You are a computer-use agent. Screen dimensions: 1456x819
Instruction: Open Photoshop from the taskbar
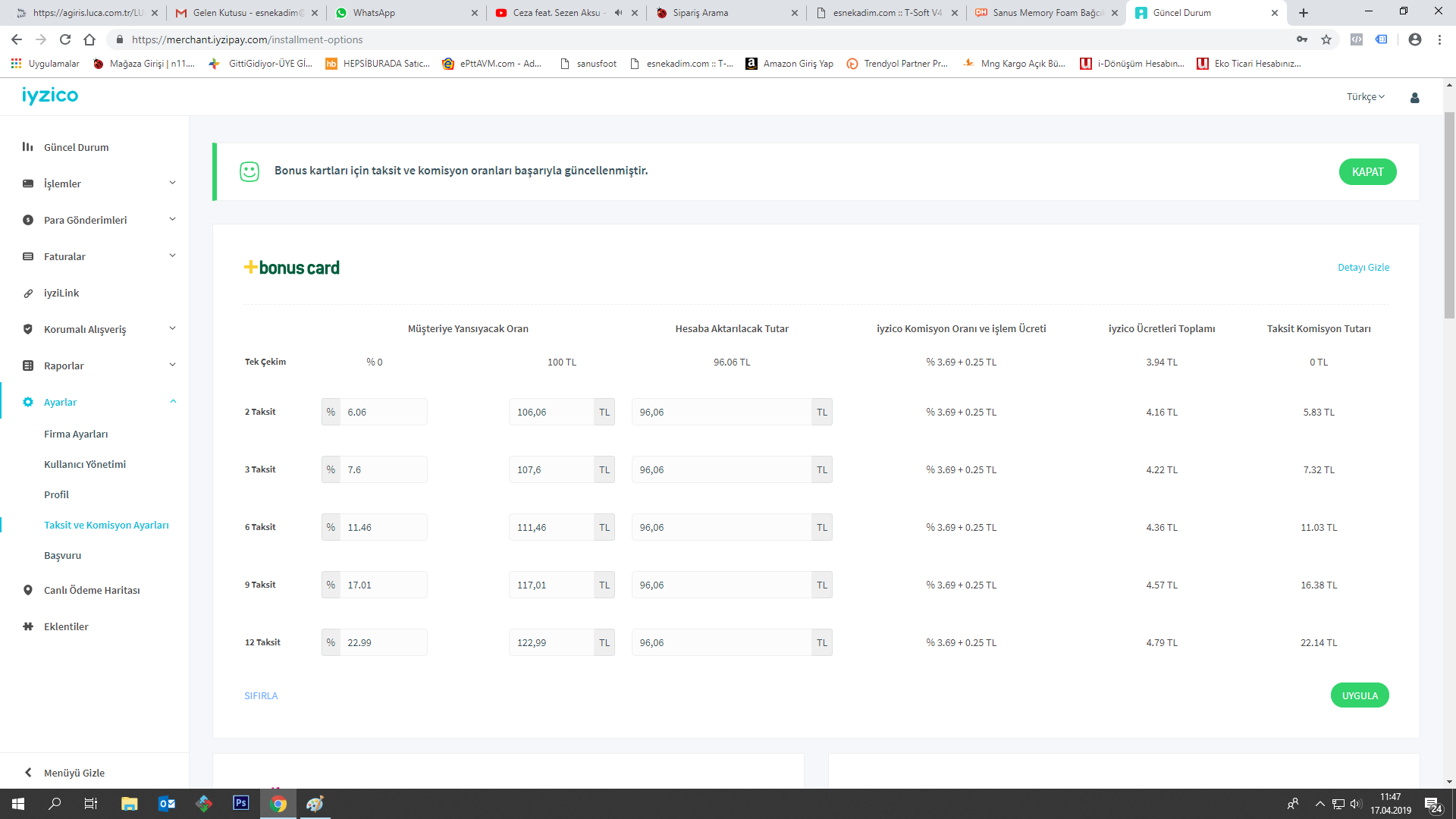240,803
